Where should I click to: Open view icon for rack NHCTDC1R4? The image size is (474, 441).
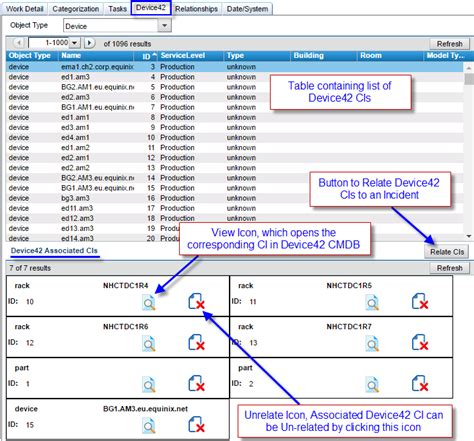click(x=148, y=302)
